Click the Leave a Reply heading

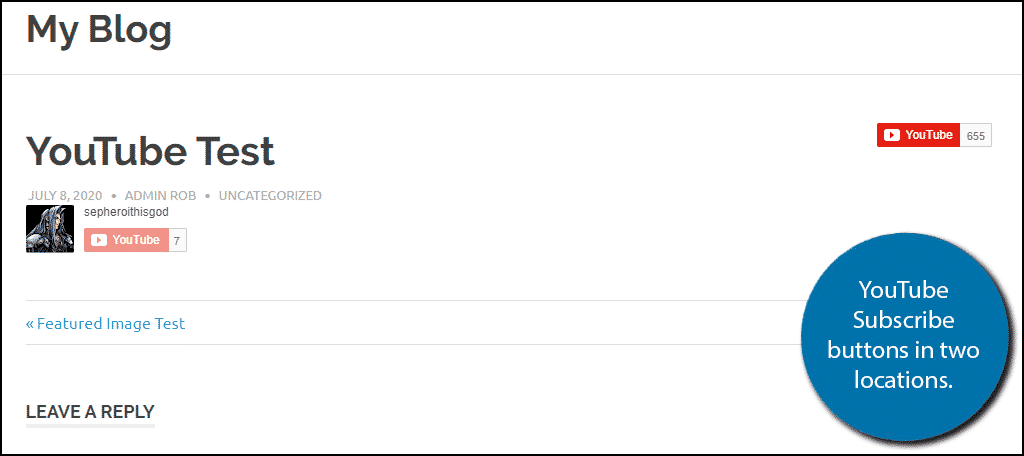coord(90,412)
